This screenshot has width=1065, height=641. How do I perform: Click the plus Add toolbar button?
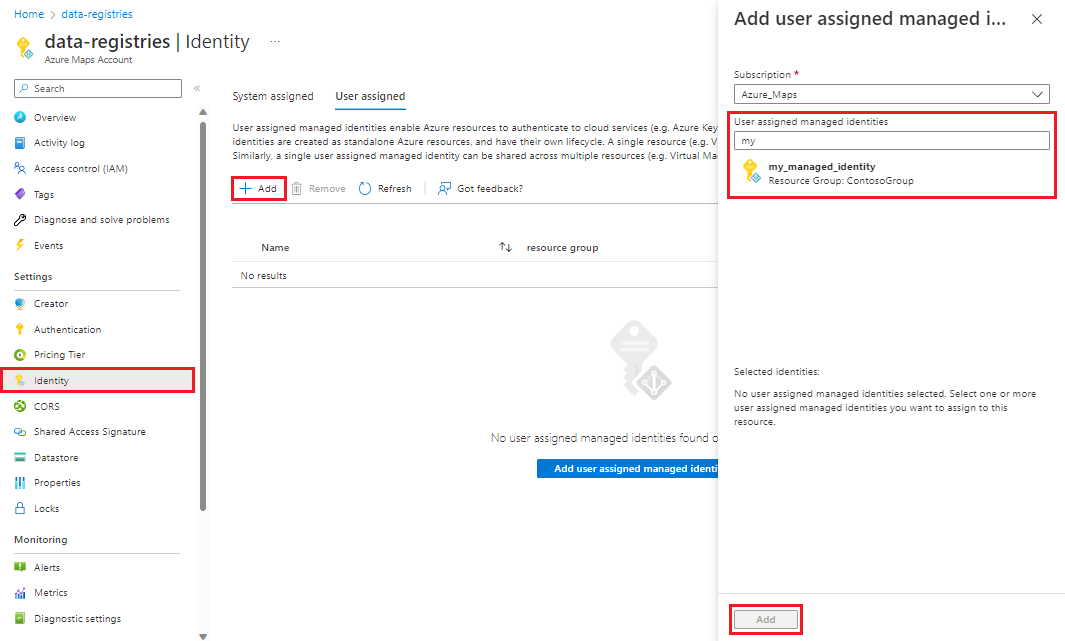(x=259, y=188)
